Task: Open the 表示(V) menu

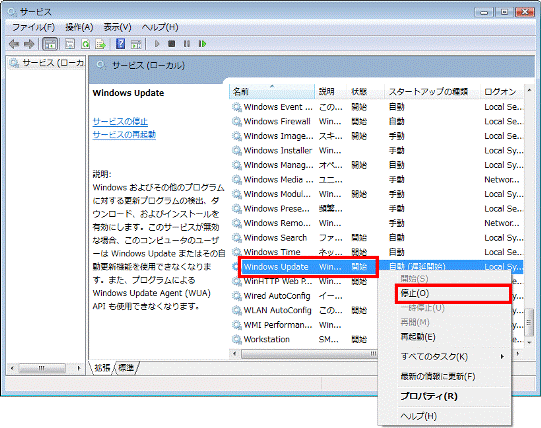Action: pyautogui.click(x=117, y=27)
